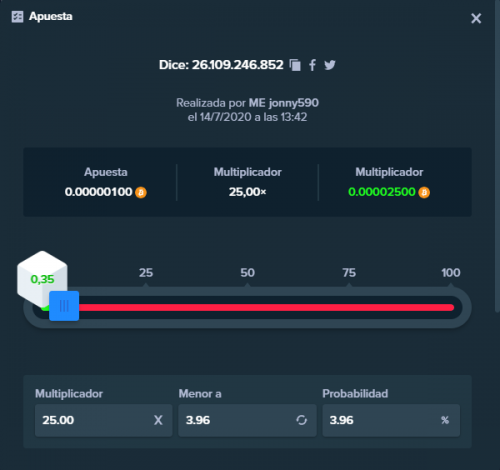Click the X icon in Multiplicador field
This screenshot has width=500, height=470.
click(x=158, y=420)
